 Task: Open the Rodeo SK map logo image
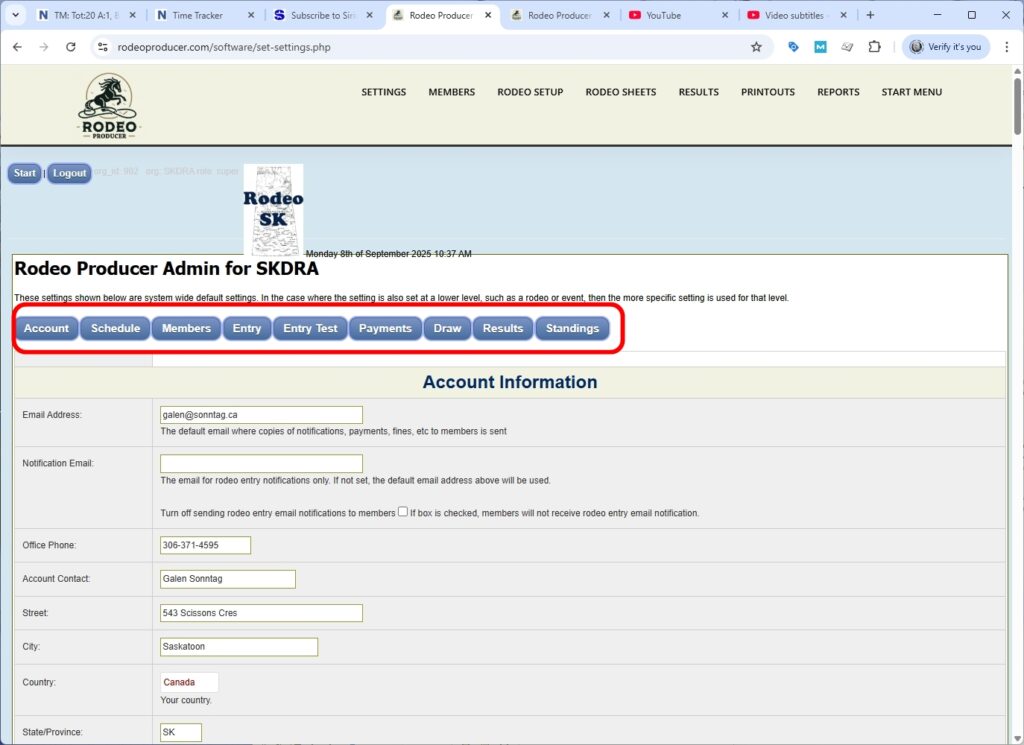273,208
